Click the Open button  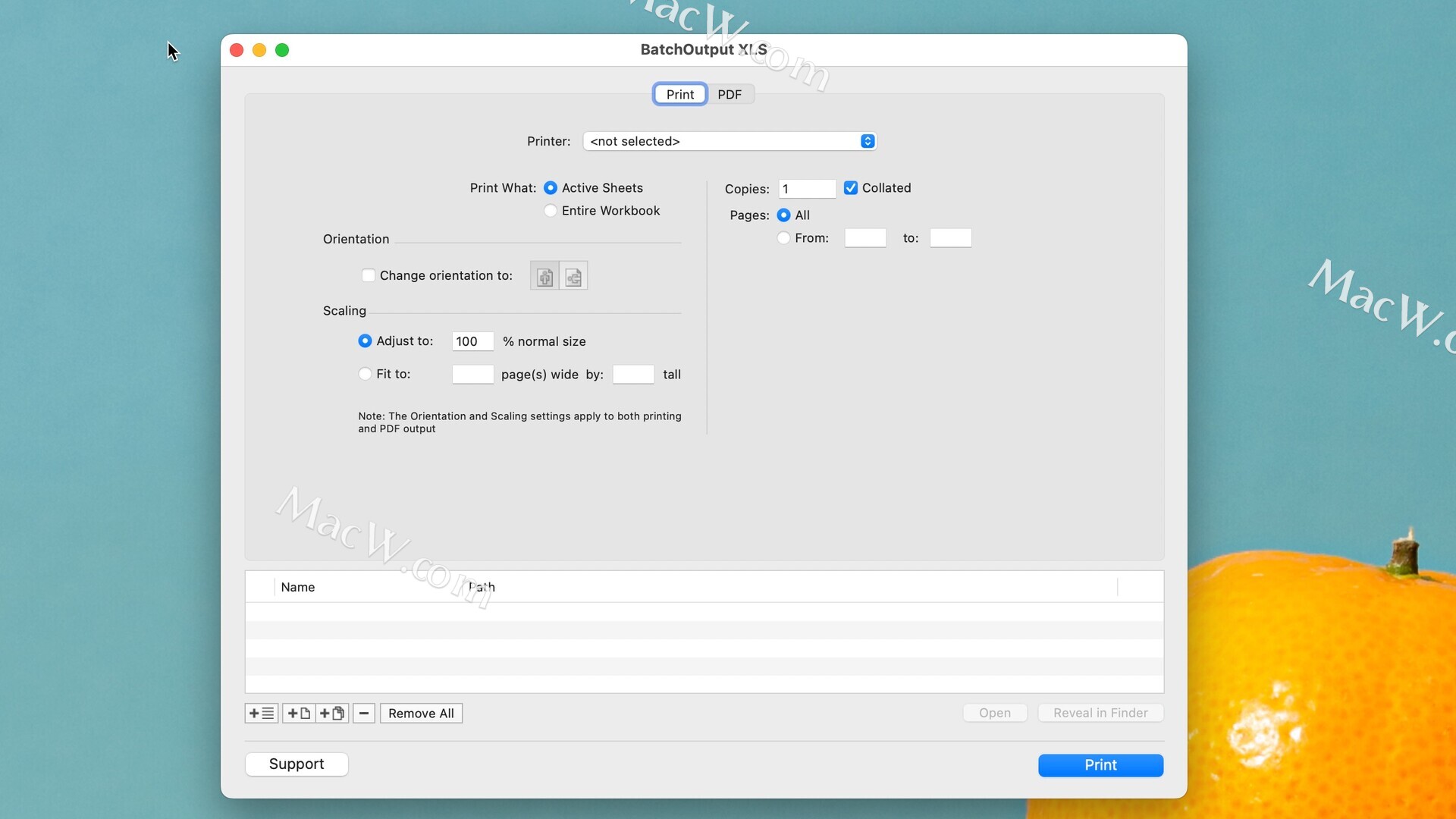[x=995, y=713]
